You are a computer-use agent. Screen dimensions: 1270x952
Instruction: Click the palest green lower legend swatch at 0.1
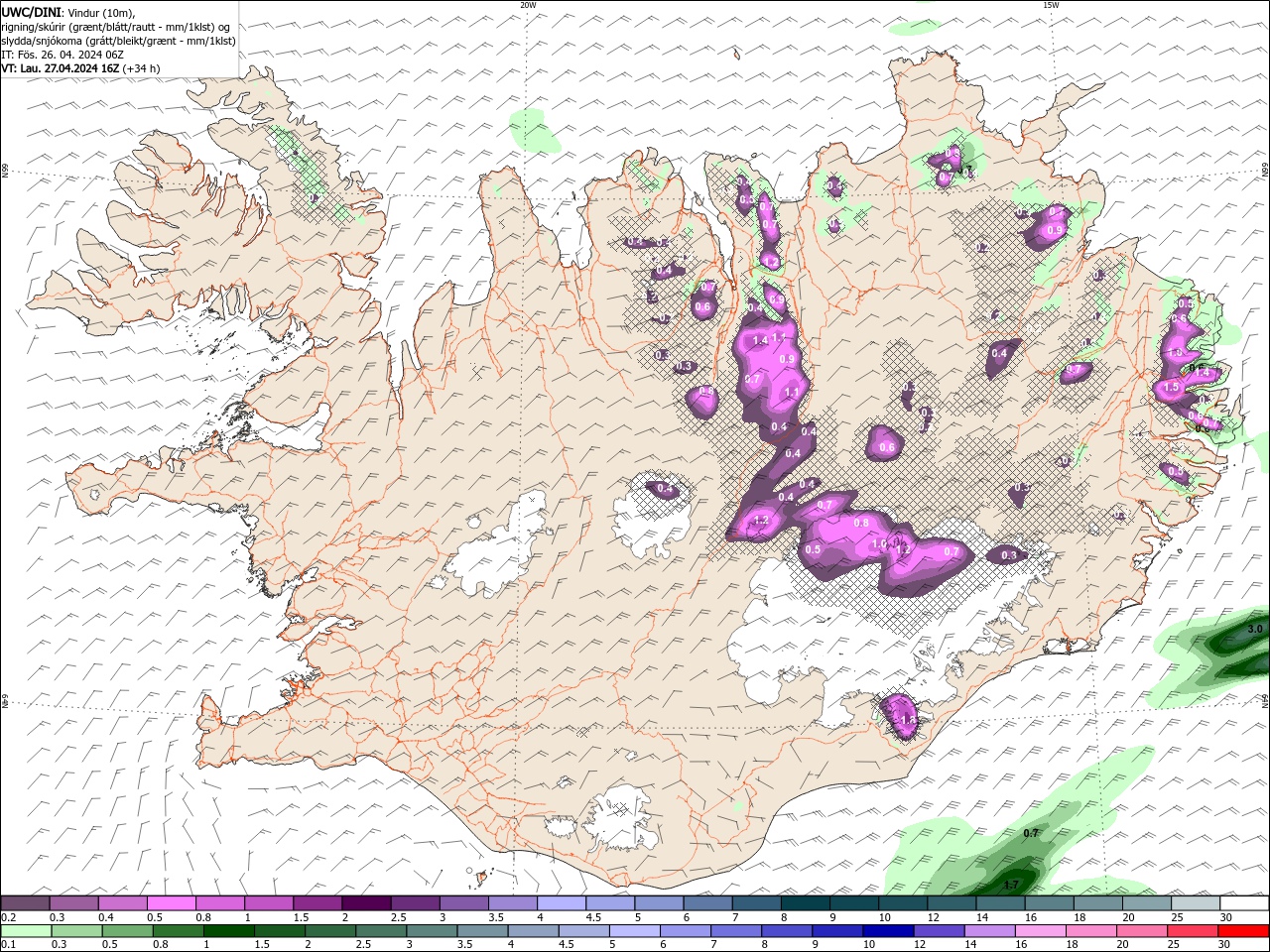[x=25, y=931]
